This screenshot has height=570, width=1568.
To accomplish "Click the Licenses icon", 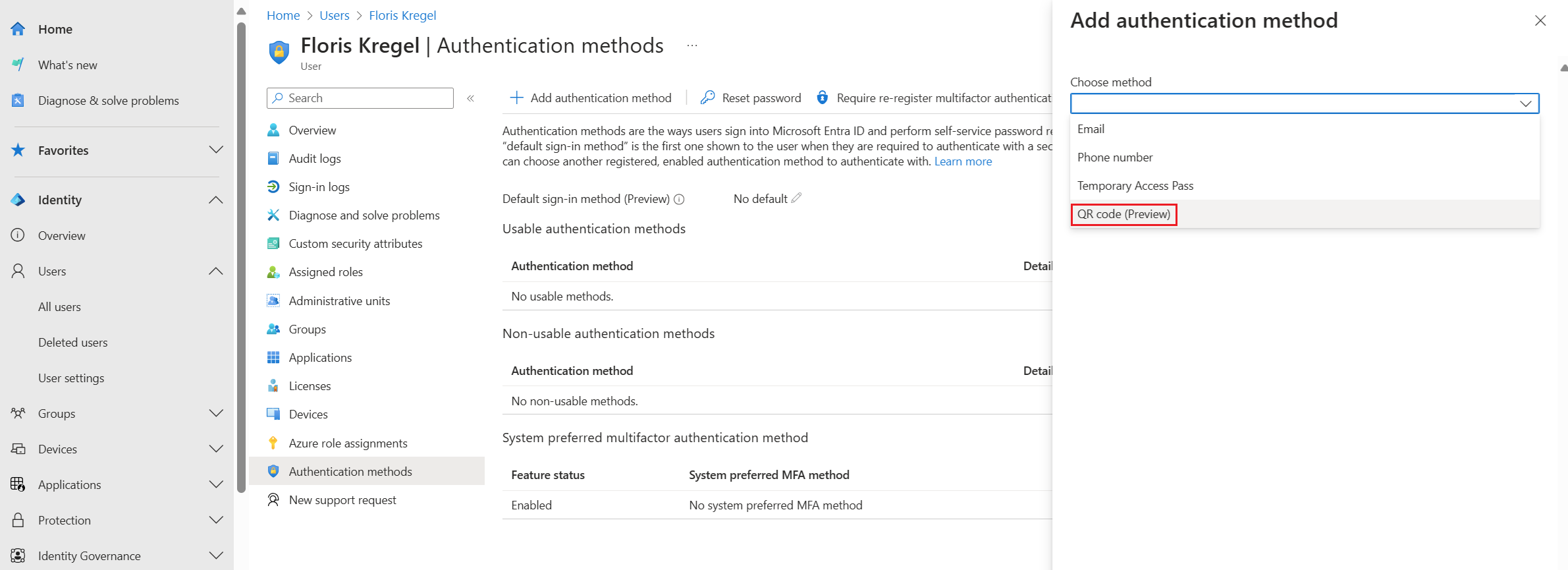I will [x=273, y=385].
